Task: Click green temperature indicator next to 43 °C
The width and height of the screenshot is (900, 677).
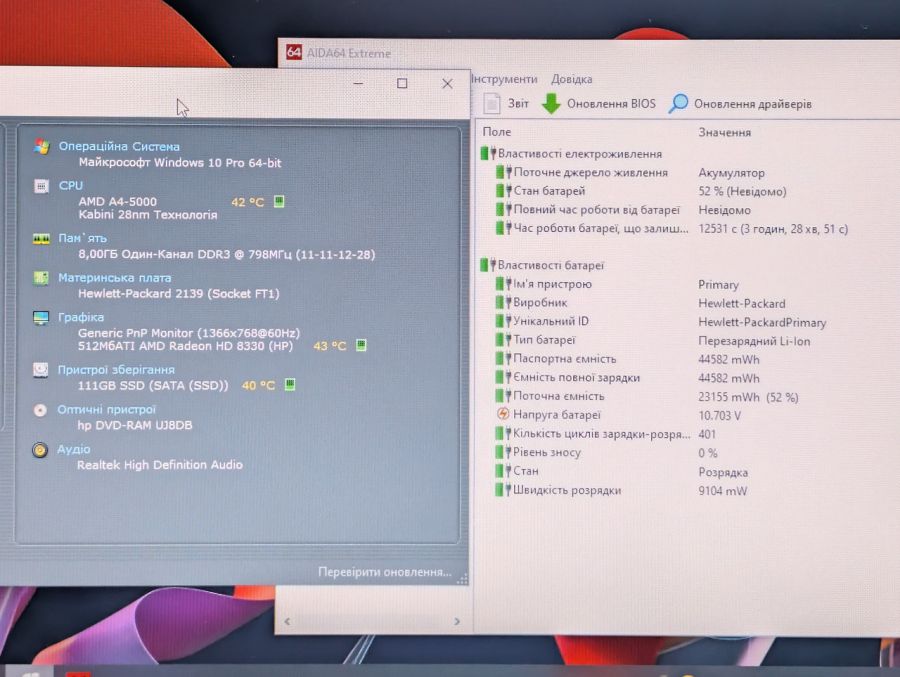Action: click(361, 345)
